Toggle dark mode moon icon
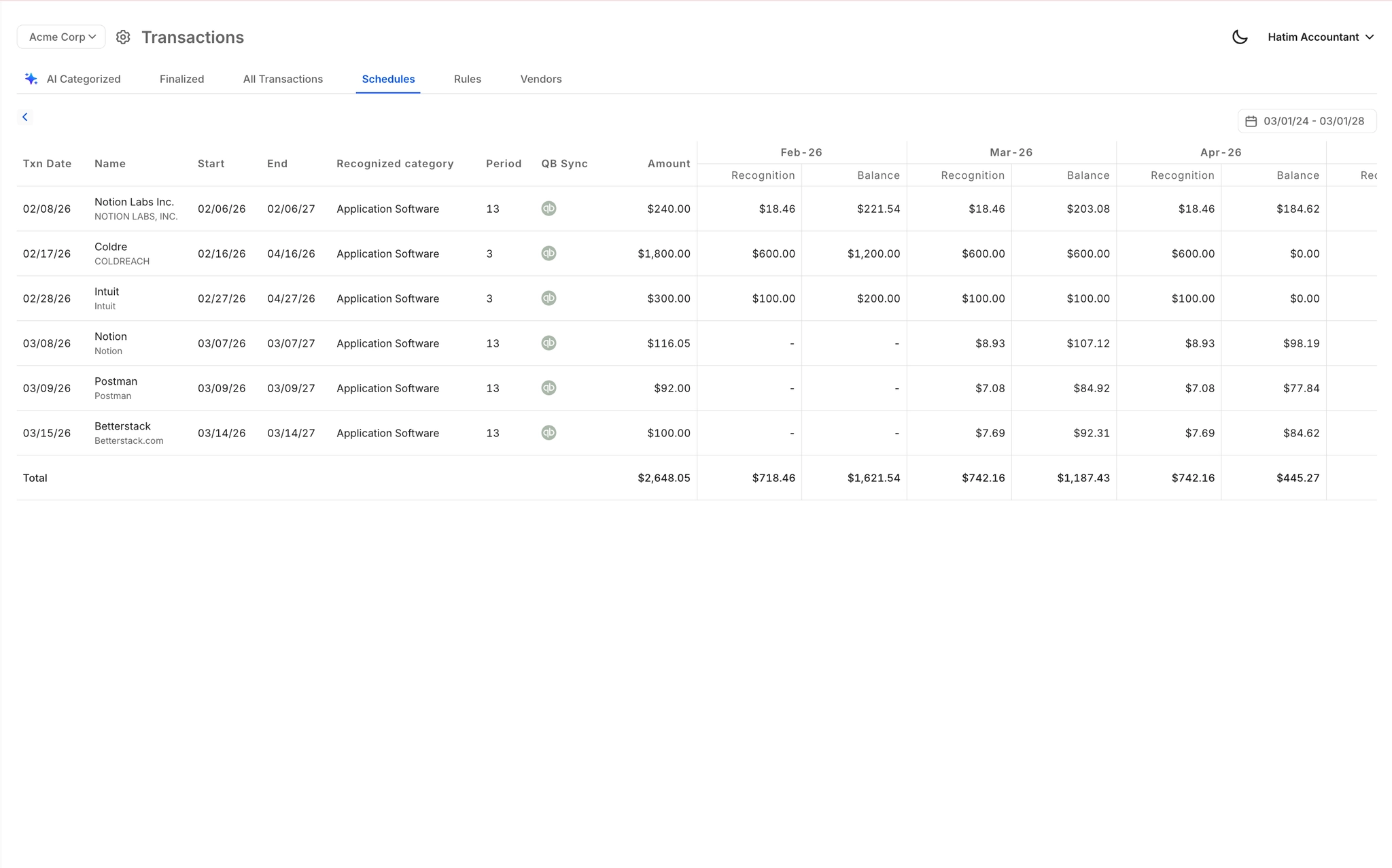The image size is (1392, 868). 1240,37
